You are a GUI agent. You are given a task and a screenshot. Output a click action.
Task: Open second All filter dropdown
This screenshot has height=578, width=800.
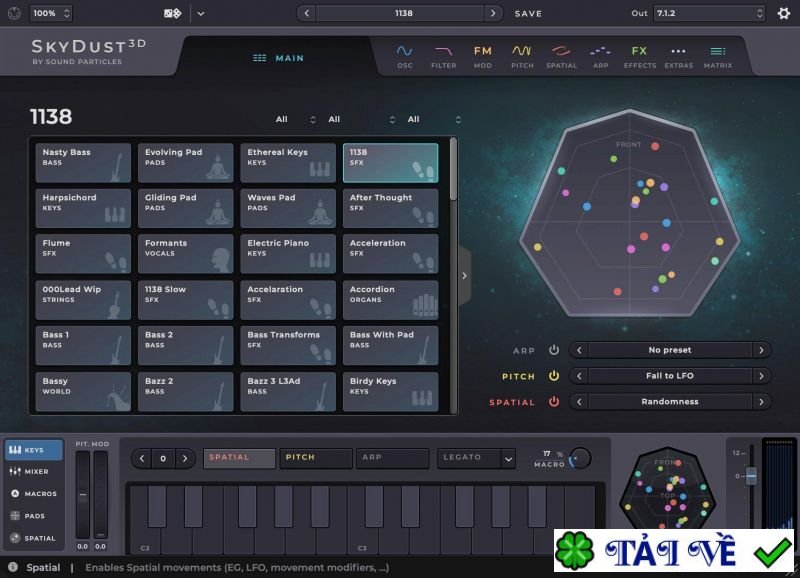coord(361,119)
